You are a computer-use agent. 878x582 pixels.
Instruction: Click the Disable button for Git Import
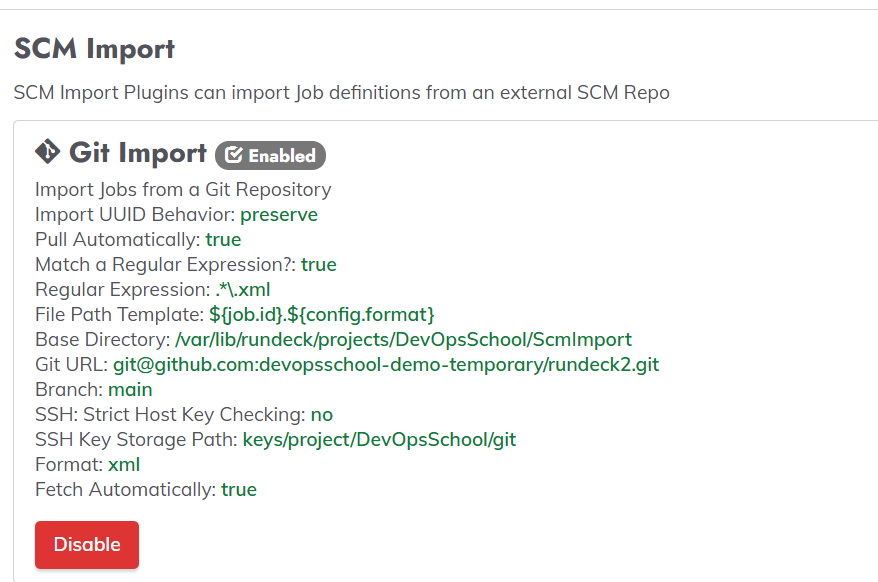click(87, 544)
